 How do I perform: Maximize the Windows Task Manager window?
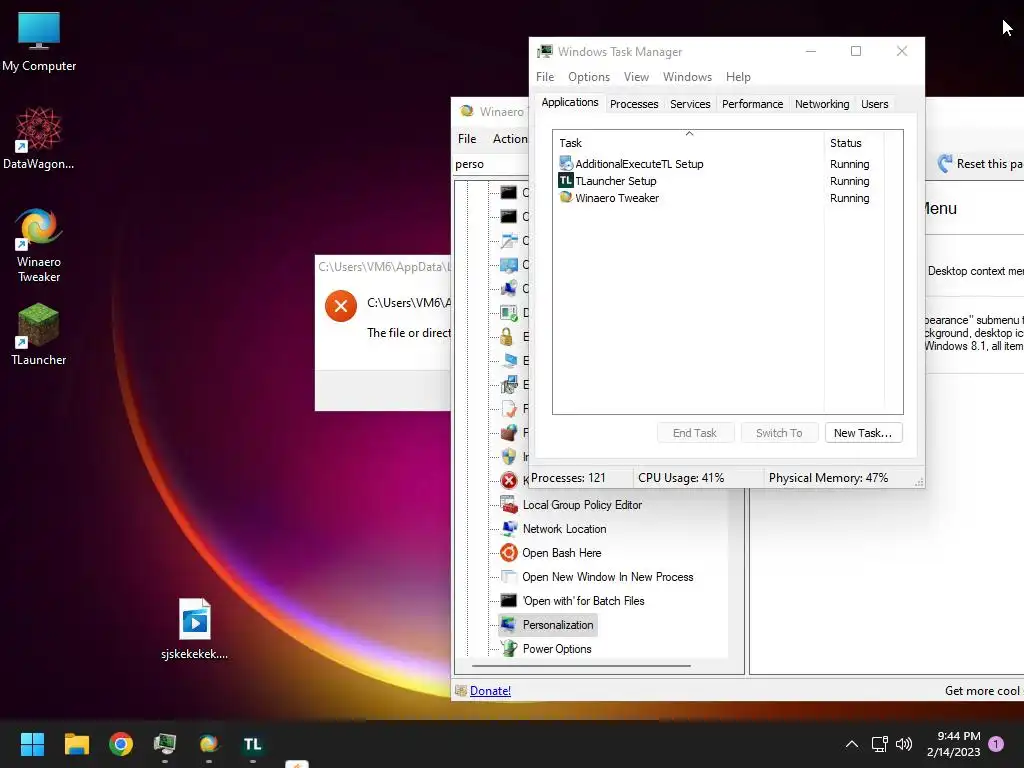(856, 51)
